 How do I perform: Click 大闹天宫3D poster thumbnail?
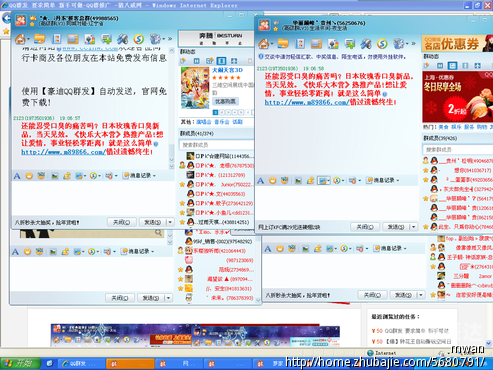tap(195, 88)
